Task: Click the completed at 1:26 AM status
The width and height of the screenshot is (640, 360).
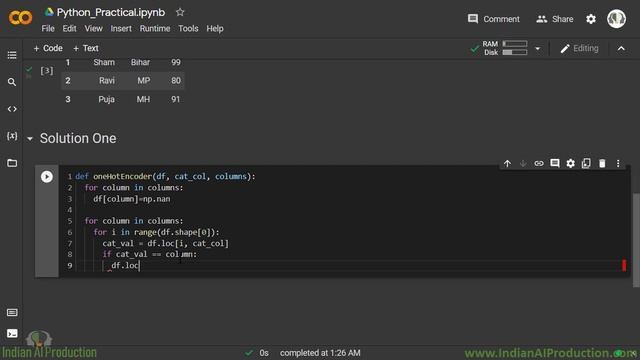Action: (320, 353)
